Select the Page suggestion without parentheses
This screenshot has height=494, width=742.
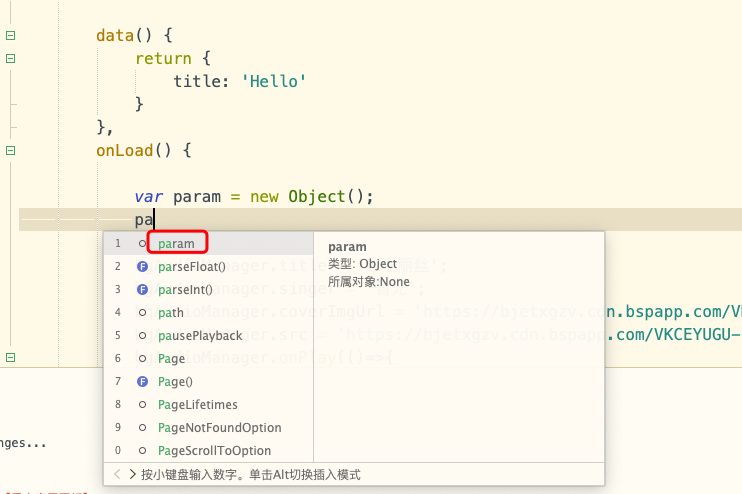[x=171, y=359]
